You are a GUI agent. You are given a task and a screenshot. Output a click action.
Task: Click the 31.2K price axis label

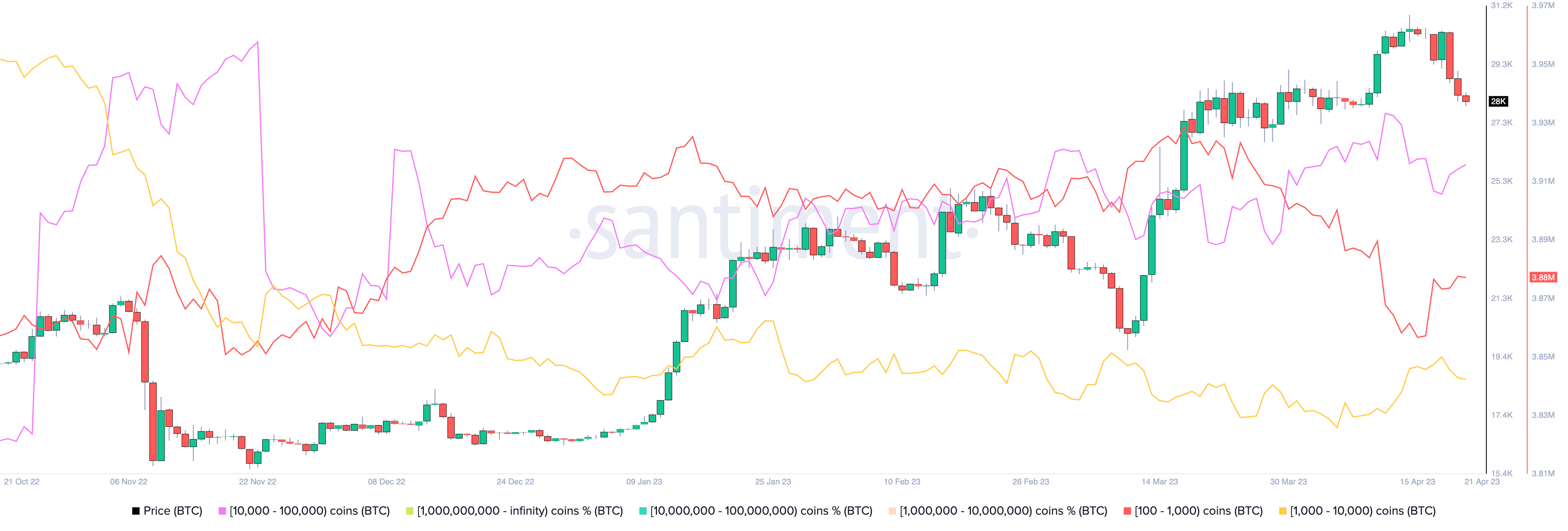[x=1501, y=5]
